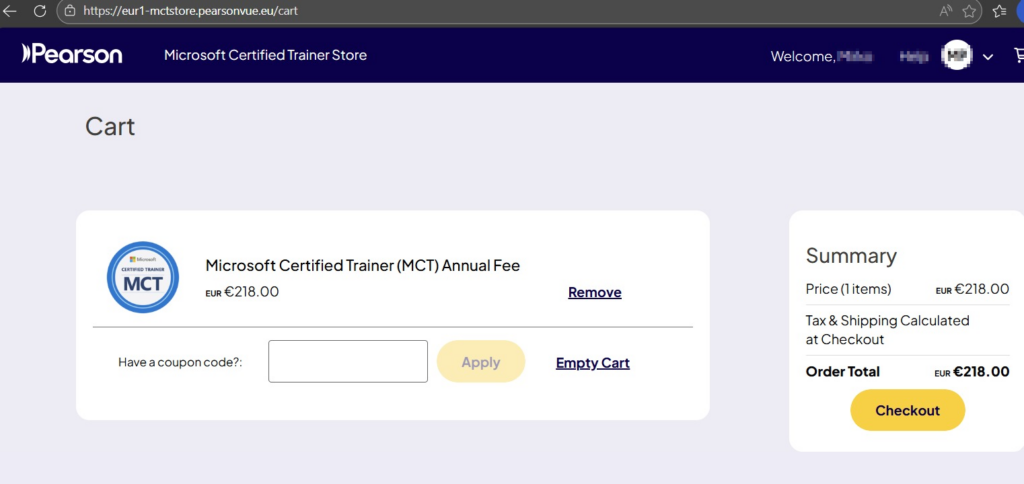Proceed with the Checkout button
Screen dimensions: 1024x484
tap(907, 410)
